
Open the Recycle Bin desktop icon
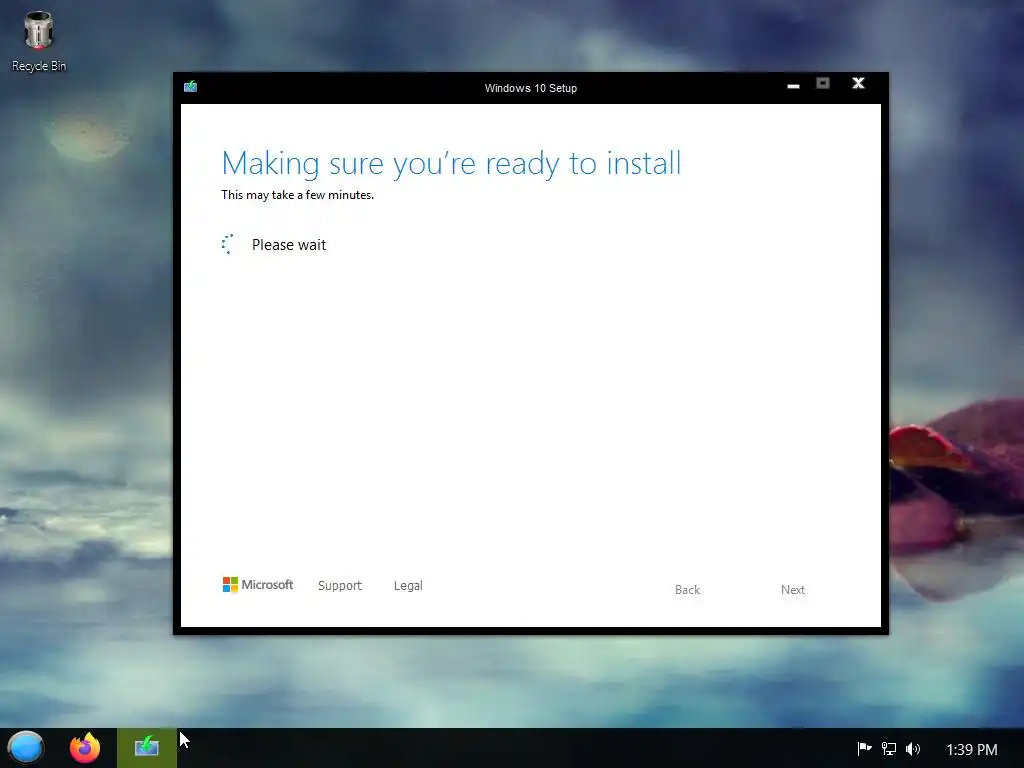[x=39, y=40]
